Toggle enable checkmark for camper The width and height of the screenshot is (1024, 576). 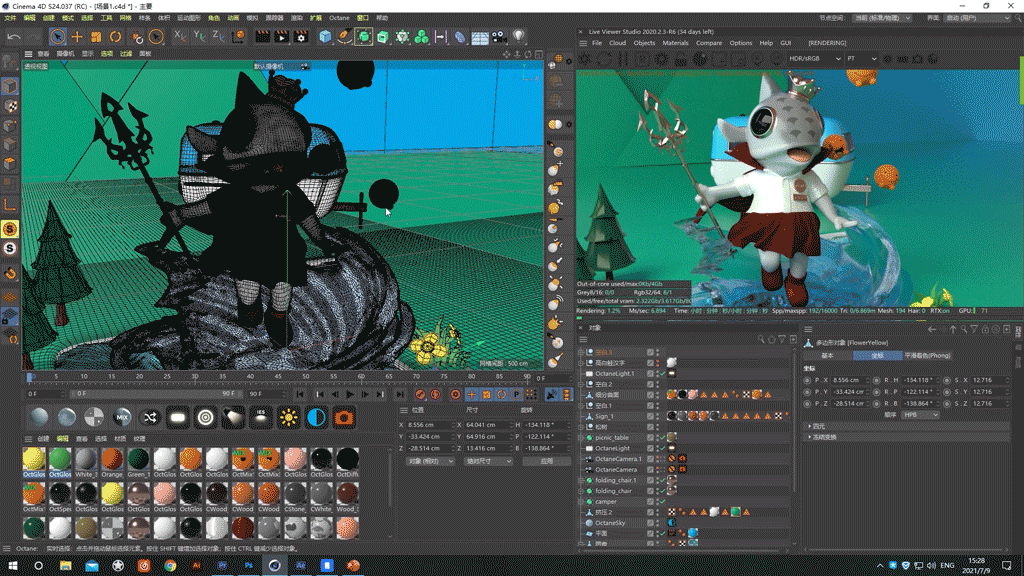[663, 502]
